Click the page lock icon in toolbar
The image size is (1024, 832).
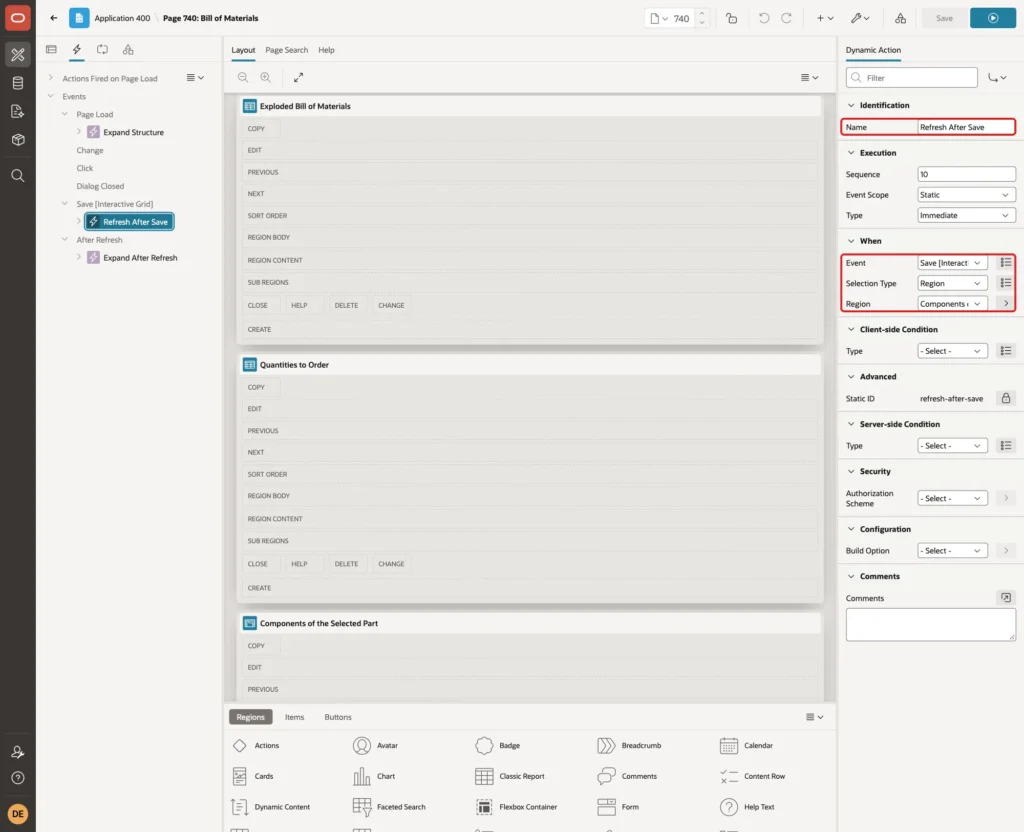pyautogui.click(x=731, y=18)
